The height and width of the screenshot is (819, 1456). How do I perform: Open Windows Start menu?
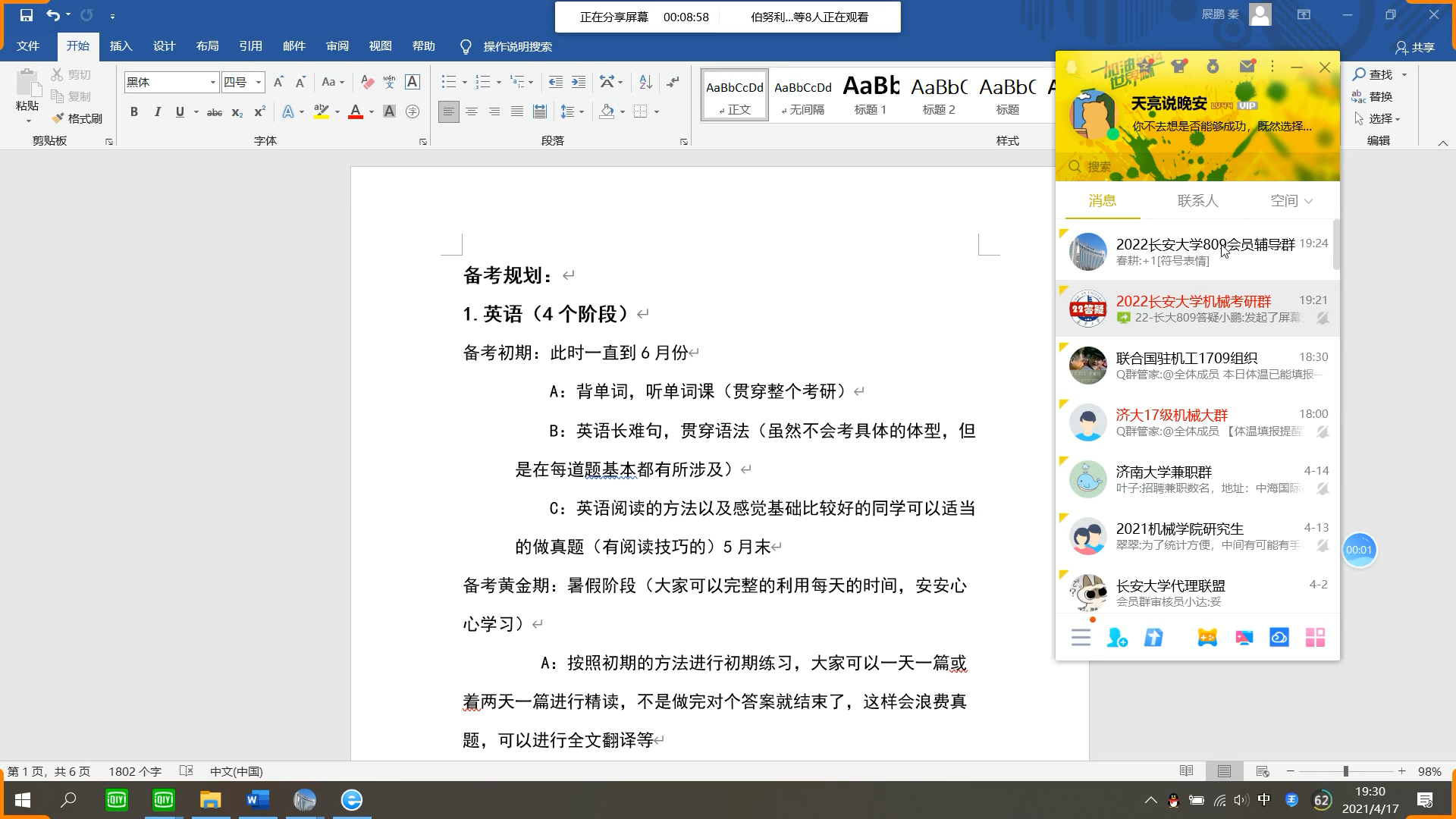click(x=23, y=800)
